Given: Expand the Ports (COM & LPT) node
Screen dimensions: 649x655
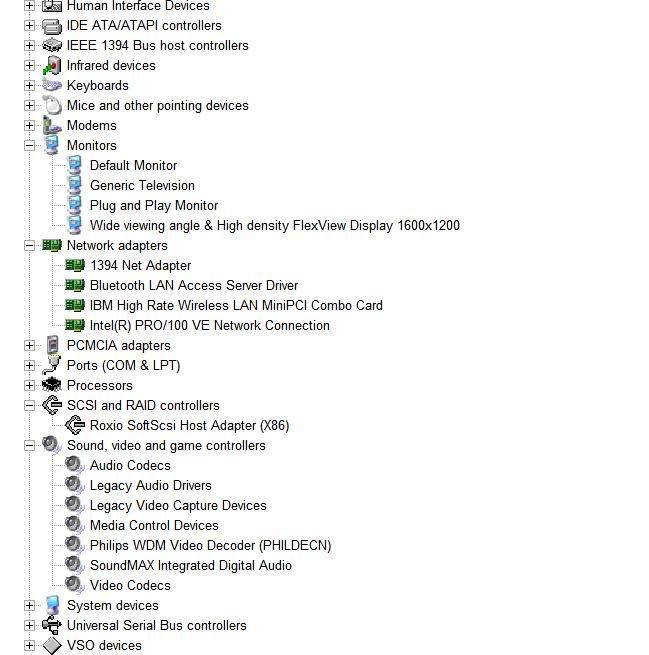Looking at the screenshot, I should point(30,365).
